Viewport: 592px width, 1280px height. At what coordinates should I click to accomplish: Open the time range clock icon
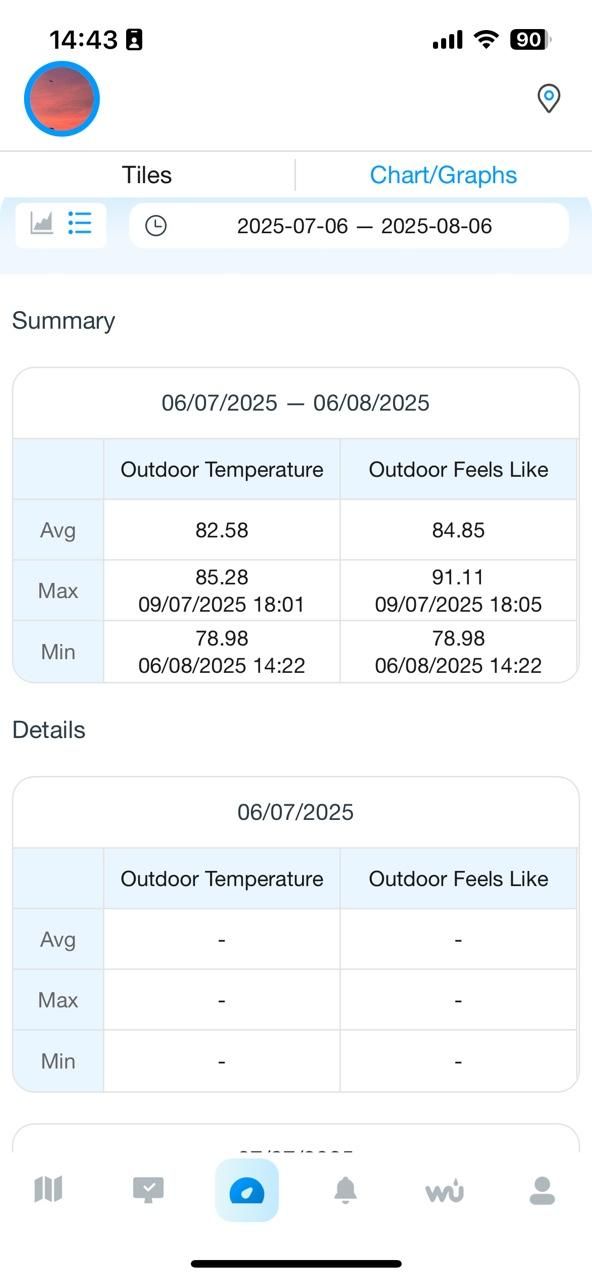click(157, 226)
